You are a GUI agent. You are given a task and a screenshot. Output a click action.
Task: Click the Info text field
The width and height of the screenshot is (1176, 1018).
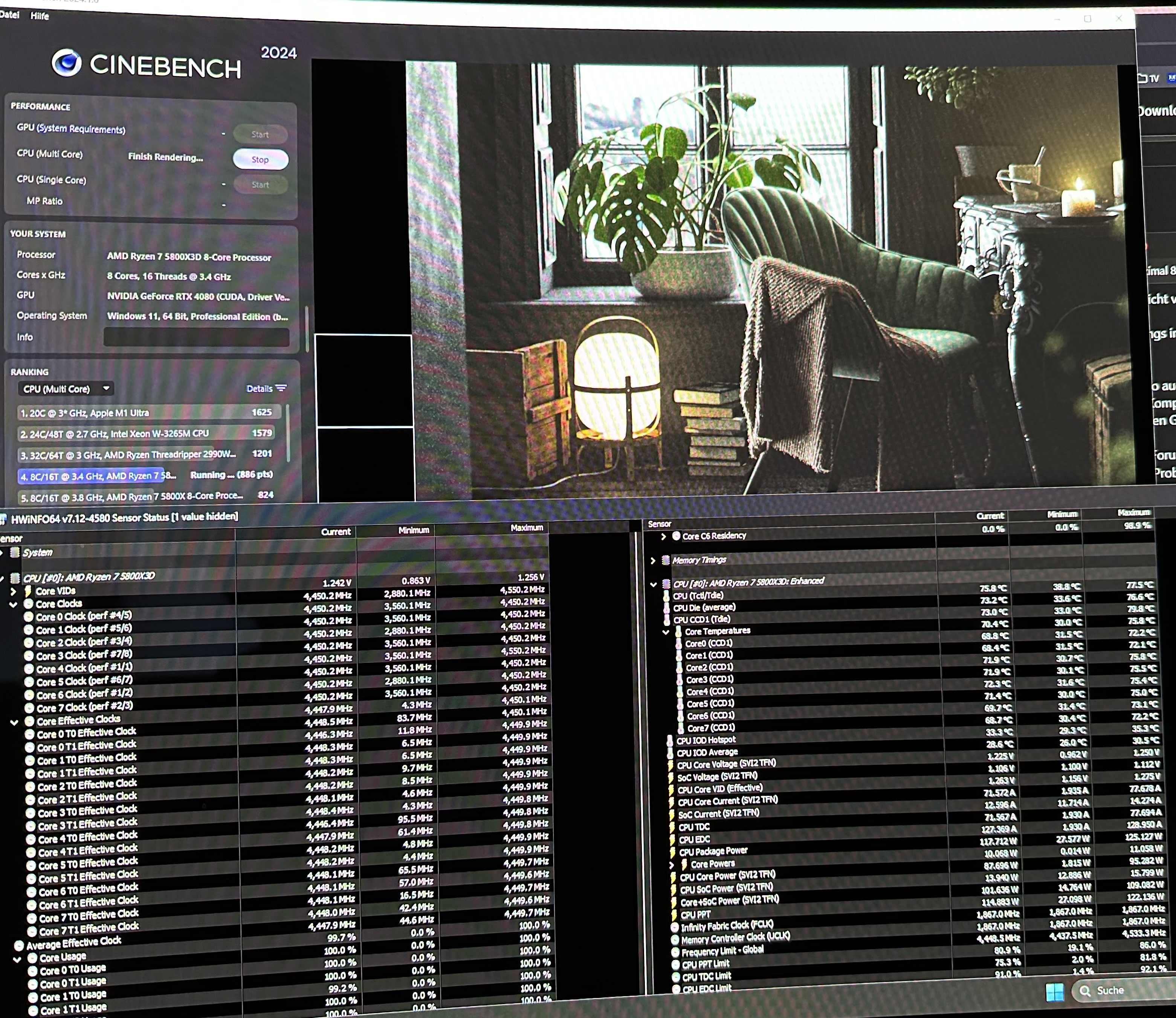[x=196, y=337]
